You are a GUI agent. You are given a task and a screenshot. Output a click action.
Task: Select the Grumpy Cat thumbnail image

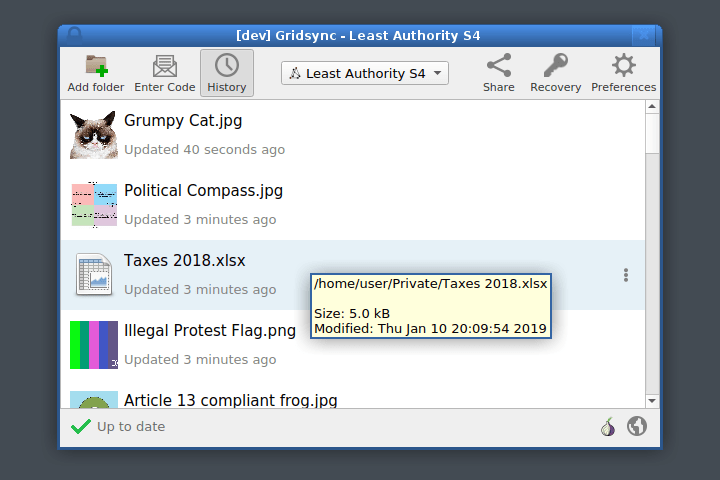coord(94,135)
